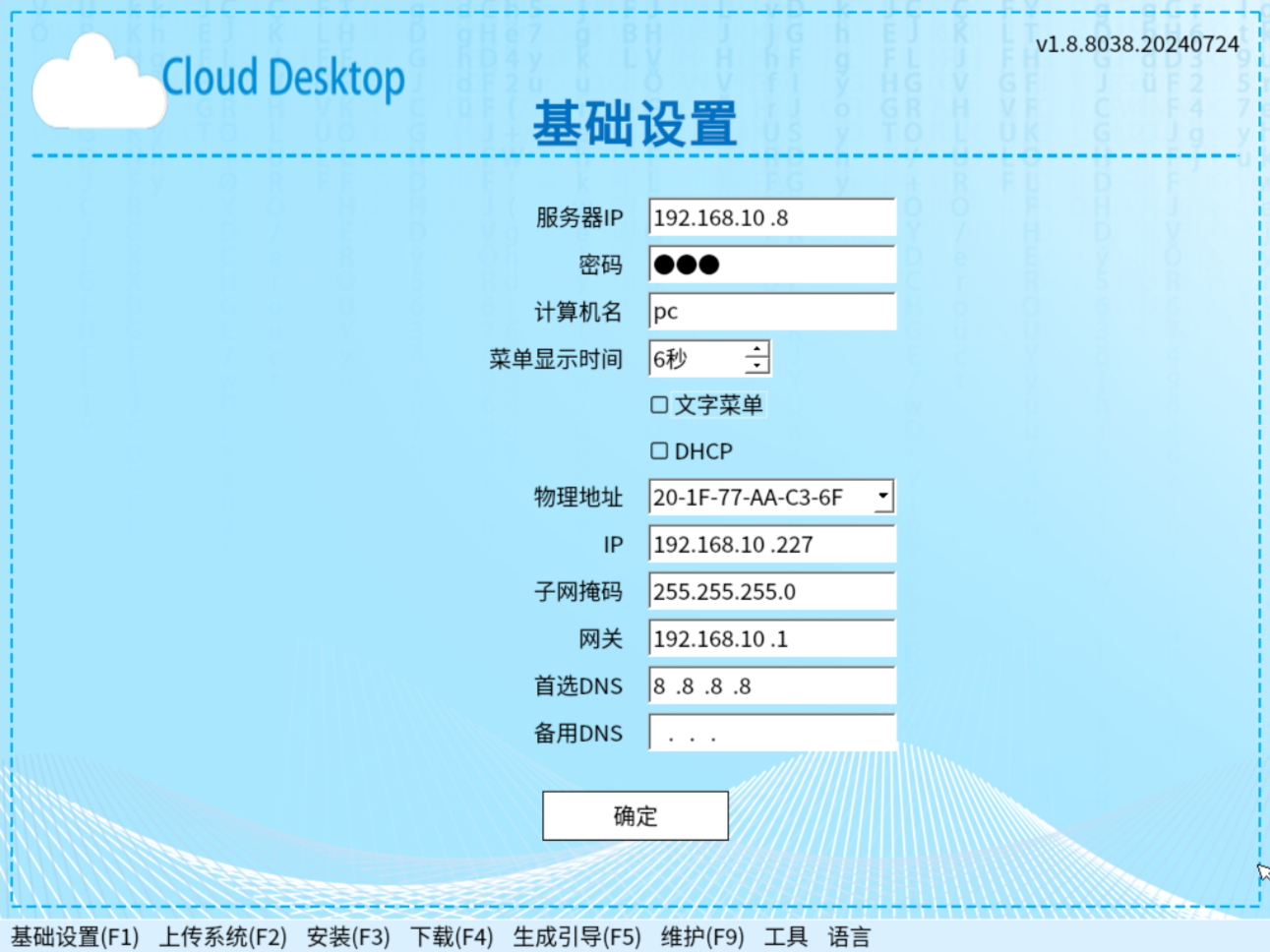Click the 首选DNS label
1270x952 pixels.
(x=578, y=685)
